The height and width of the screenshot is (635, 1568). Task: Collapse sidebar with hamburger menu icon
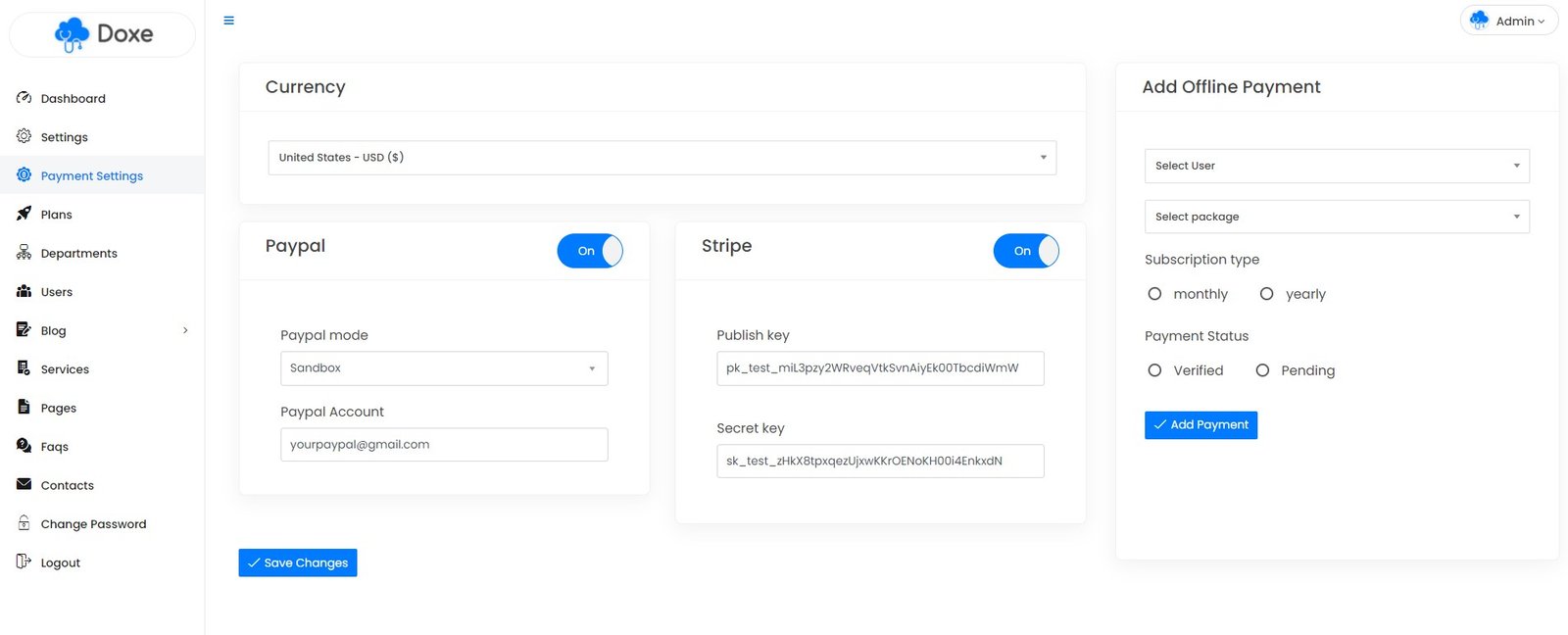pos(228,21)
